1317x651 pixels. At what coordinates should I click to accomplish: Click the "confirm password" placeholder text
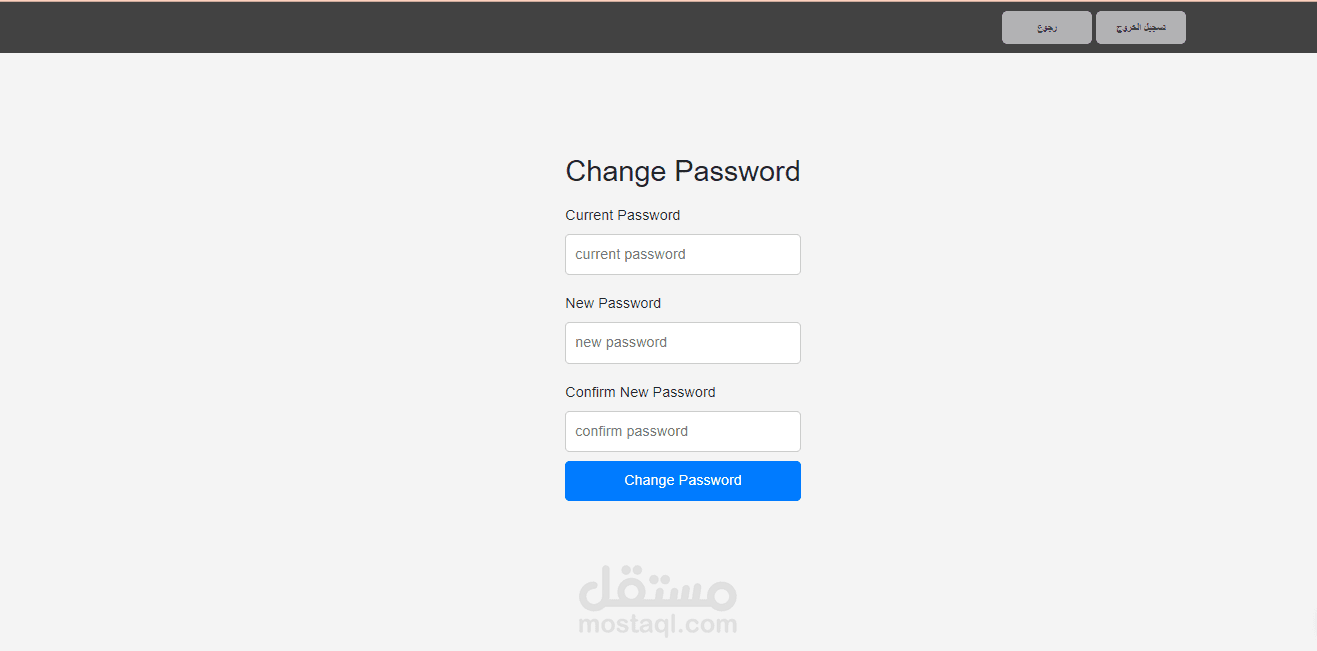click(631, 431)
